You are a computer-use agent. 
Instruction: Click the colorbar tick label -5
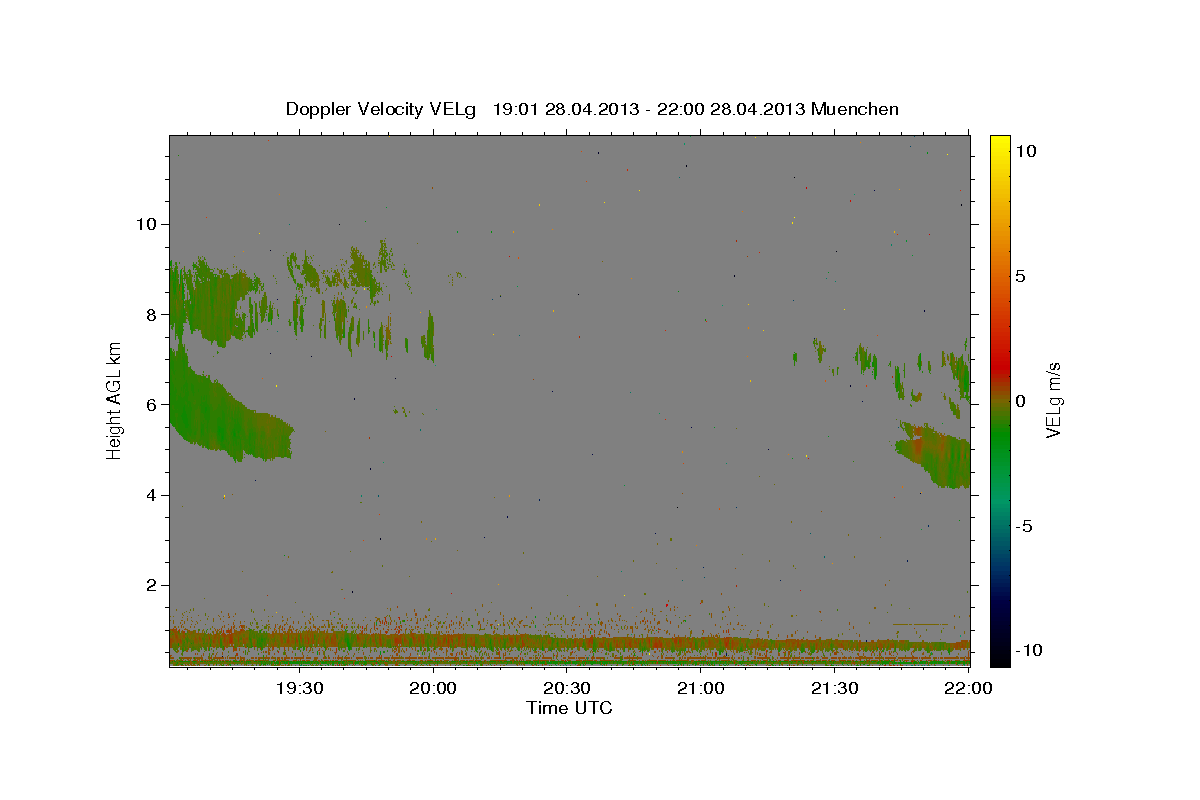(x=1025, y=526)
